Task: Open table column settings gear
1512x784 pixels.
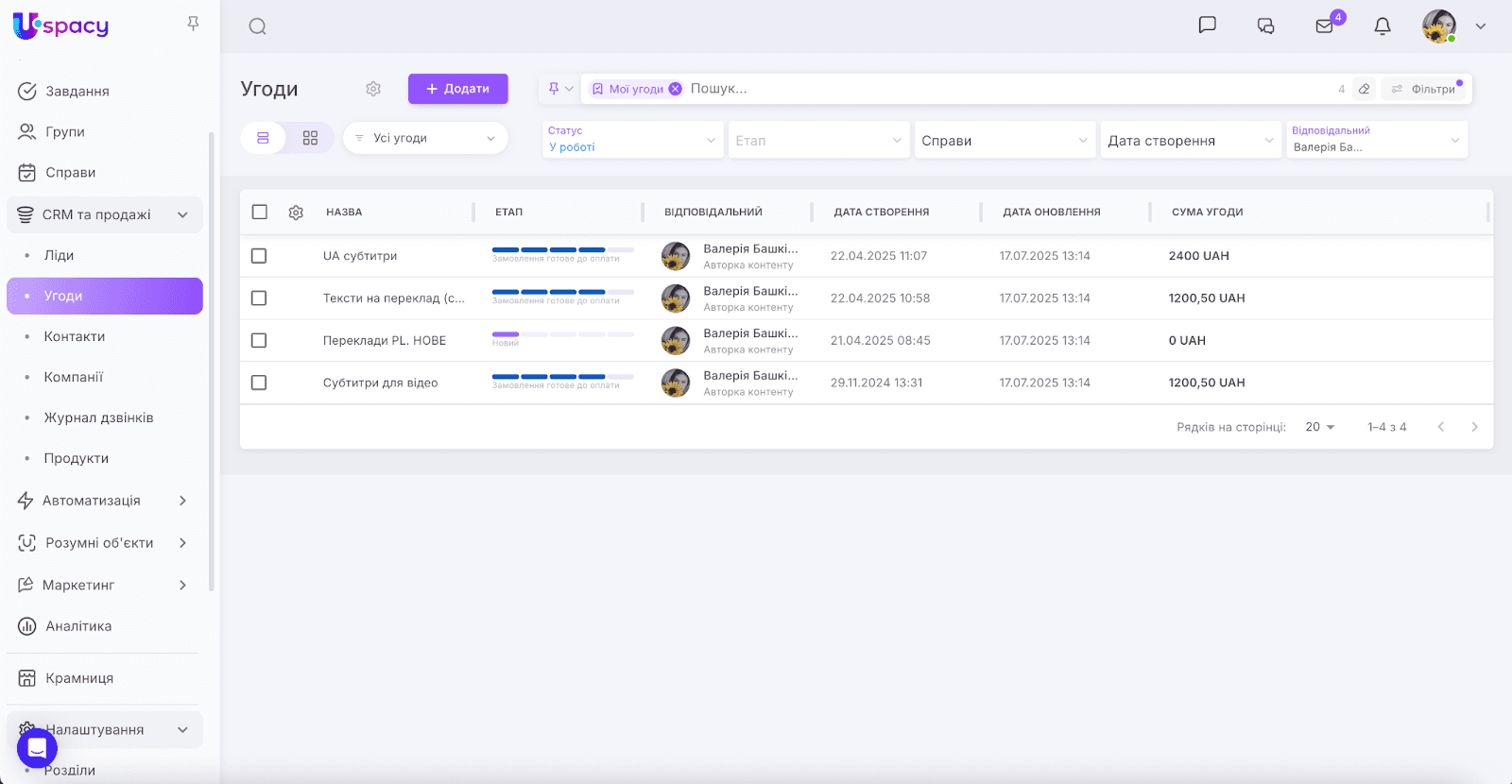Action: click(296, 213)
